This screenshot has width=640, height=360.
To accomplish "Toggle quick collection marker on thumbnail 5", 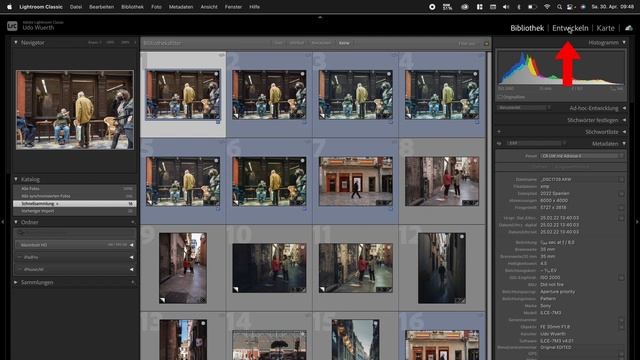I will 216,161.
